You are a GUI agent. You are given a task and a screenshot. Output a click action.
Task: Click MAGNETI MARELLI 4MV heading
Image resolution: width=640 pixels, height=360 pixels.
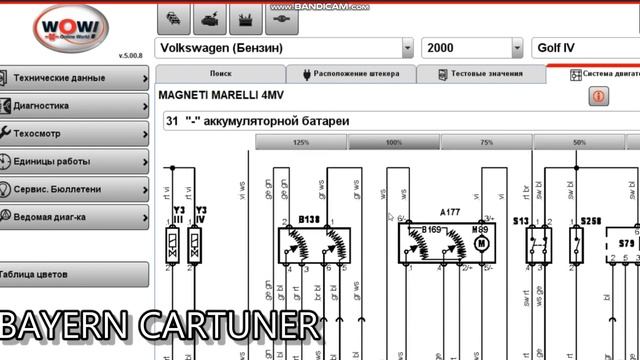221,96
